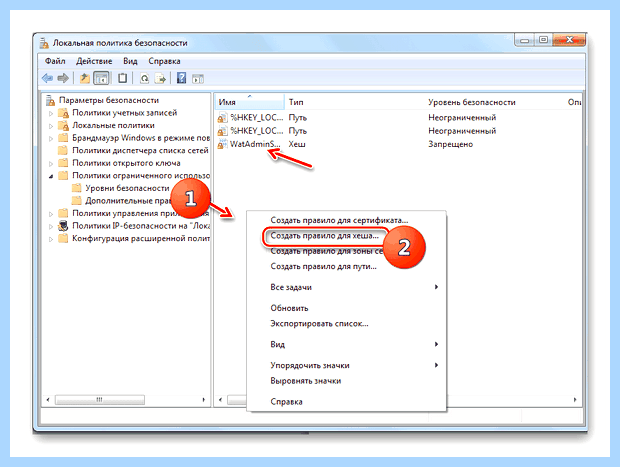Expand Конфигурация расширенной политики node
The height and width of the screenshot is (467, 620).
pos(51,239)
